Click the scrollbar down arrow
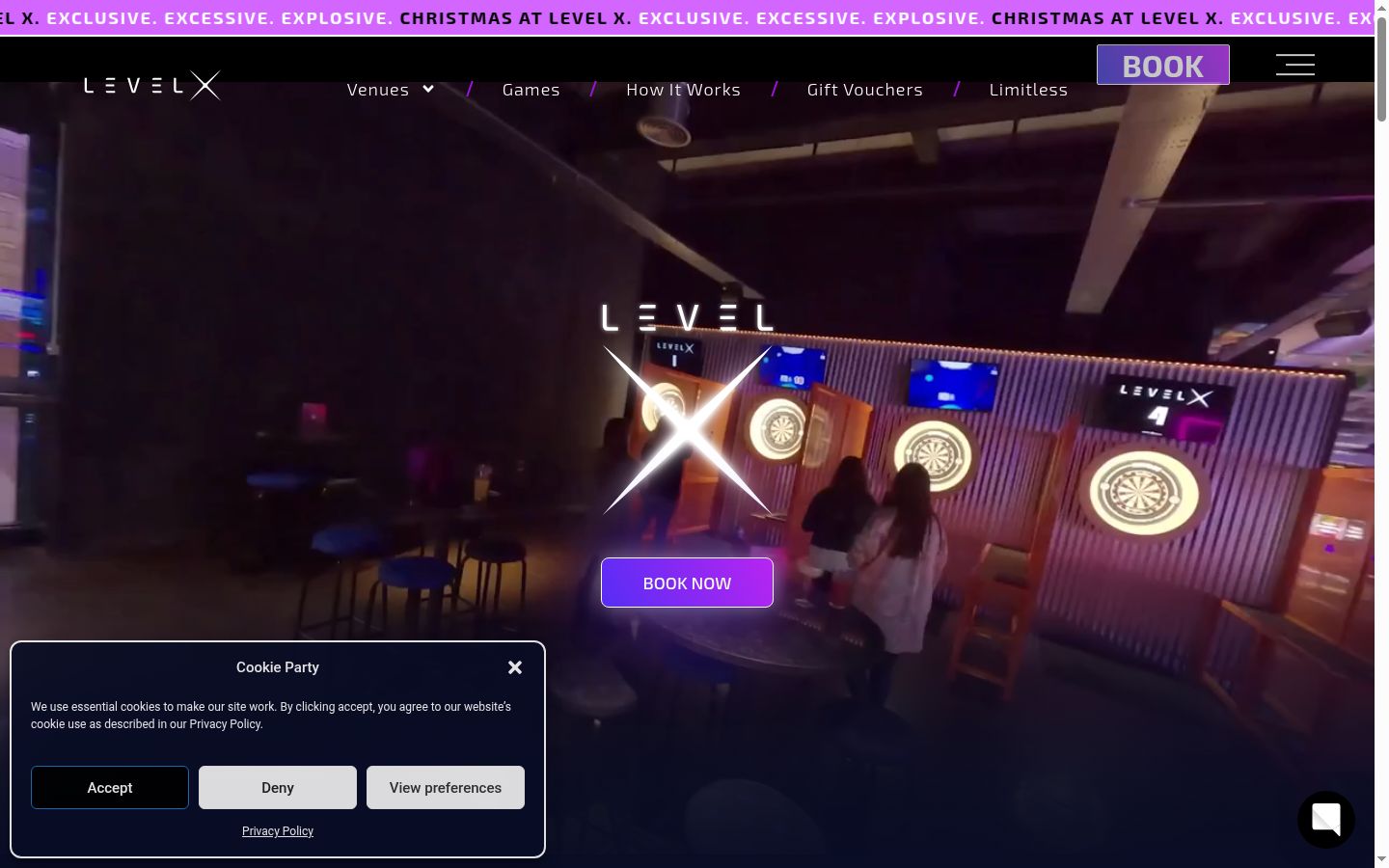The width and height of the screenshot is (1389, 868). click(x=1381, y=858)
